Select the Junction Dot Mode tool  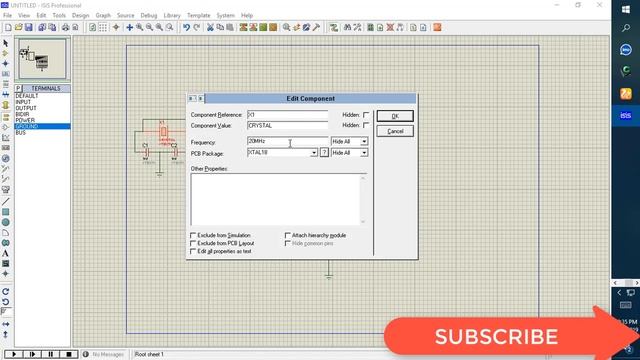[5, 64]
